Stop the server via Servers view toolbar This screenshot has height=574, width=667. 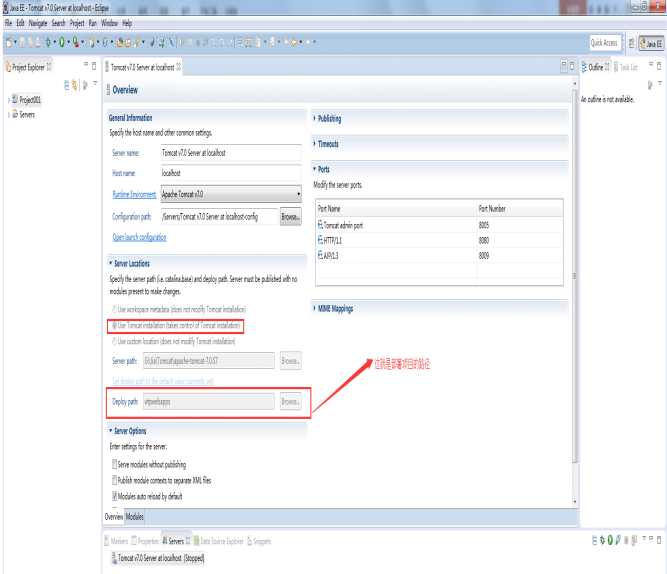(626, 540)
